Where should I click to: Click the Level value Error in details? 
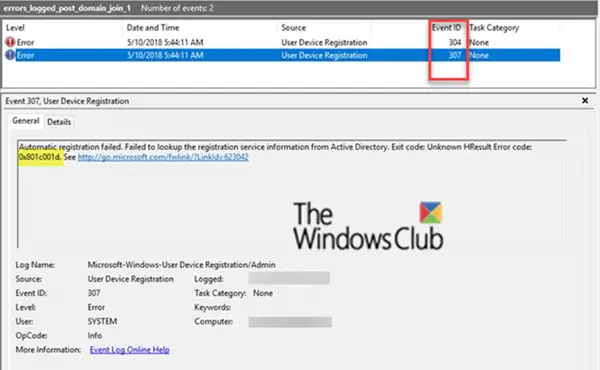pos(96,307)
